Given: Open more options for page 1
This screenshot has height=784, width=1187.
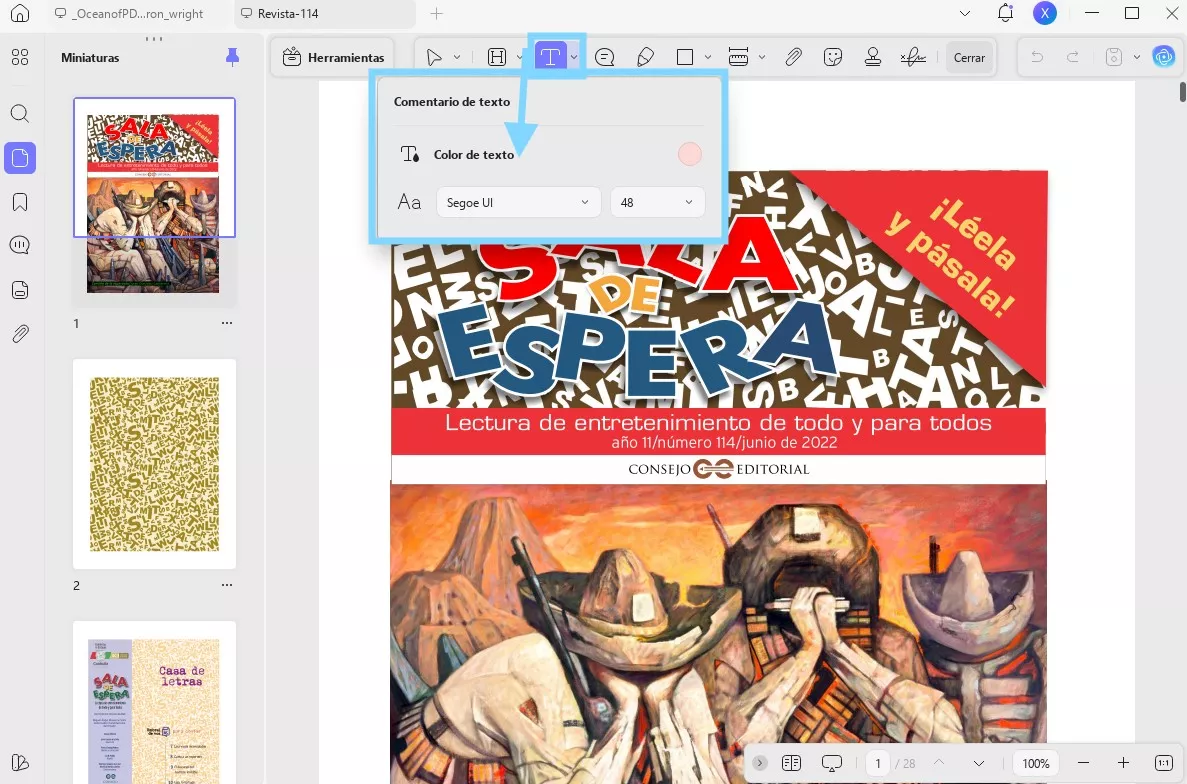Looking at the screenshot, I should (x=227, y=323).
